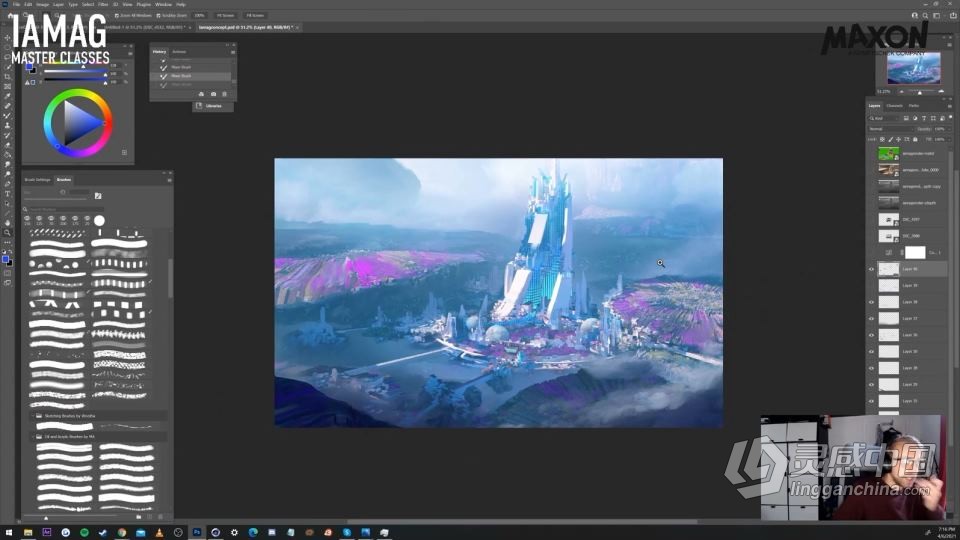Open the Filter menu
Image resolution: width=960 pixels, height=540 pixels.
coord(103,4)
